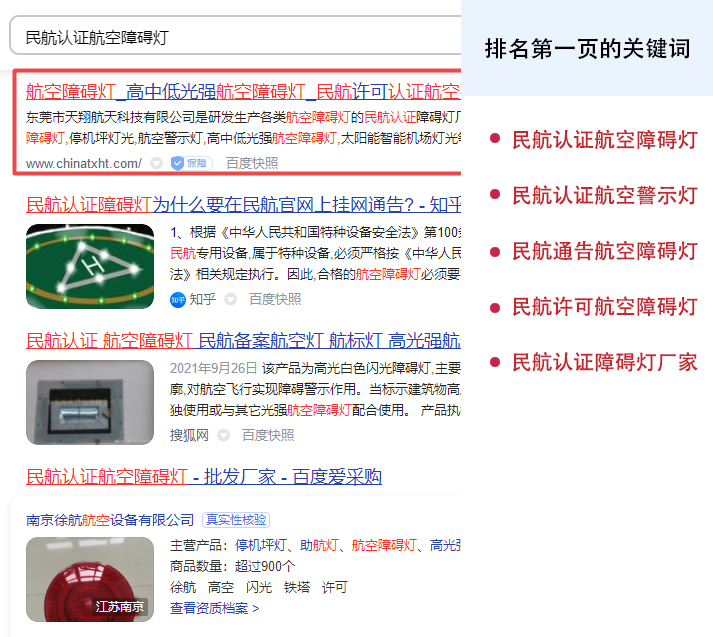Image resolution: width=713 pixels, height=637 pixels.
Task: Expand the dropdown arrow beside 知乎
Action: 231,299
